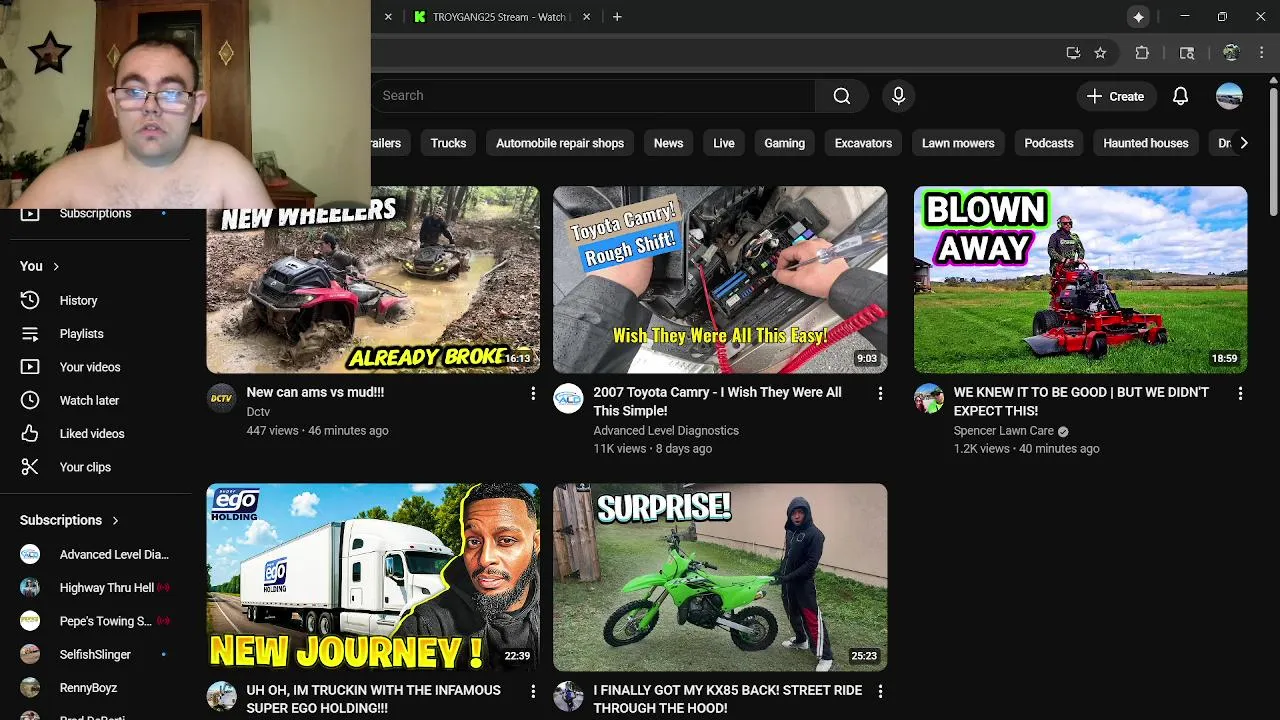This screenshot has width=1280, height=720.
Task: Open more options for KX85 video
Action: pos(880,692)
